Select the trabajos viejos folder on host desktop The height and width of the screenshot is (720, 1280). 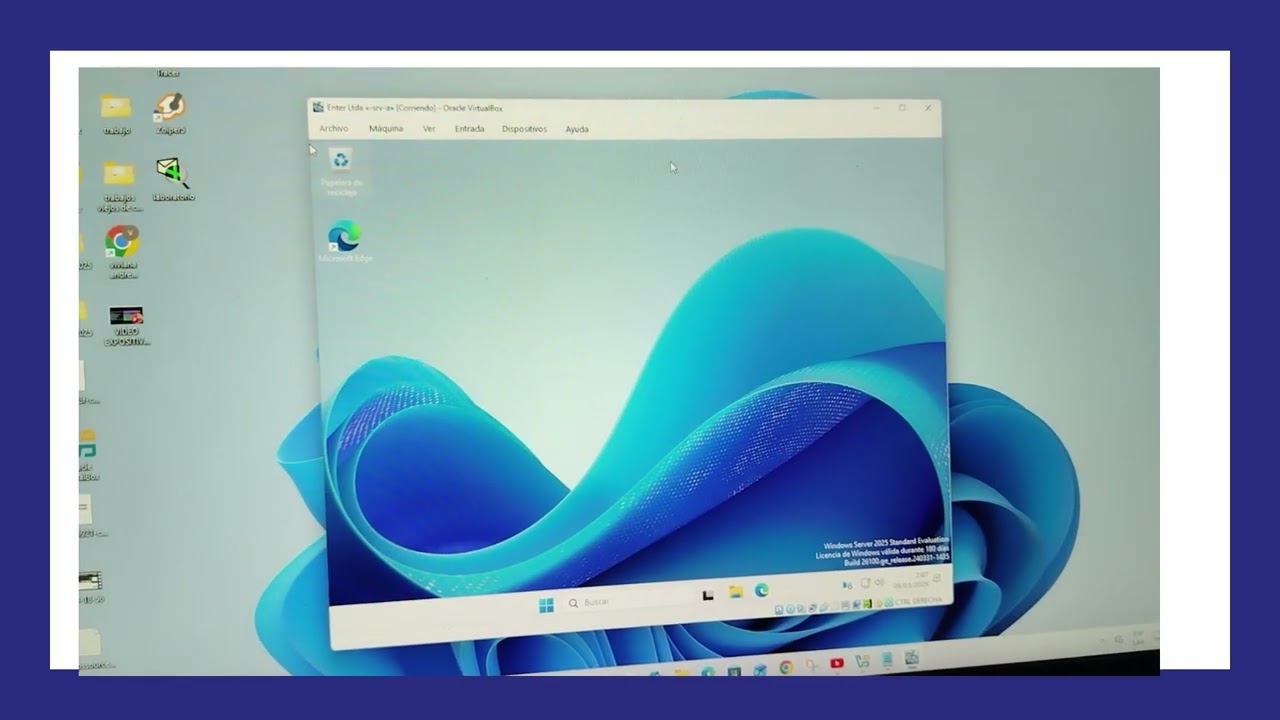119,187
